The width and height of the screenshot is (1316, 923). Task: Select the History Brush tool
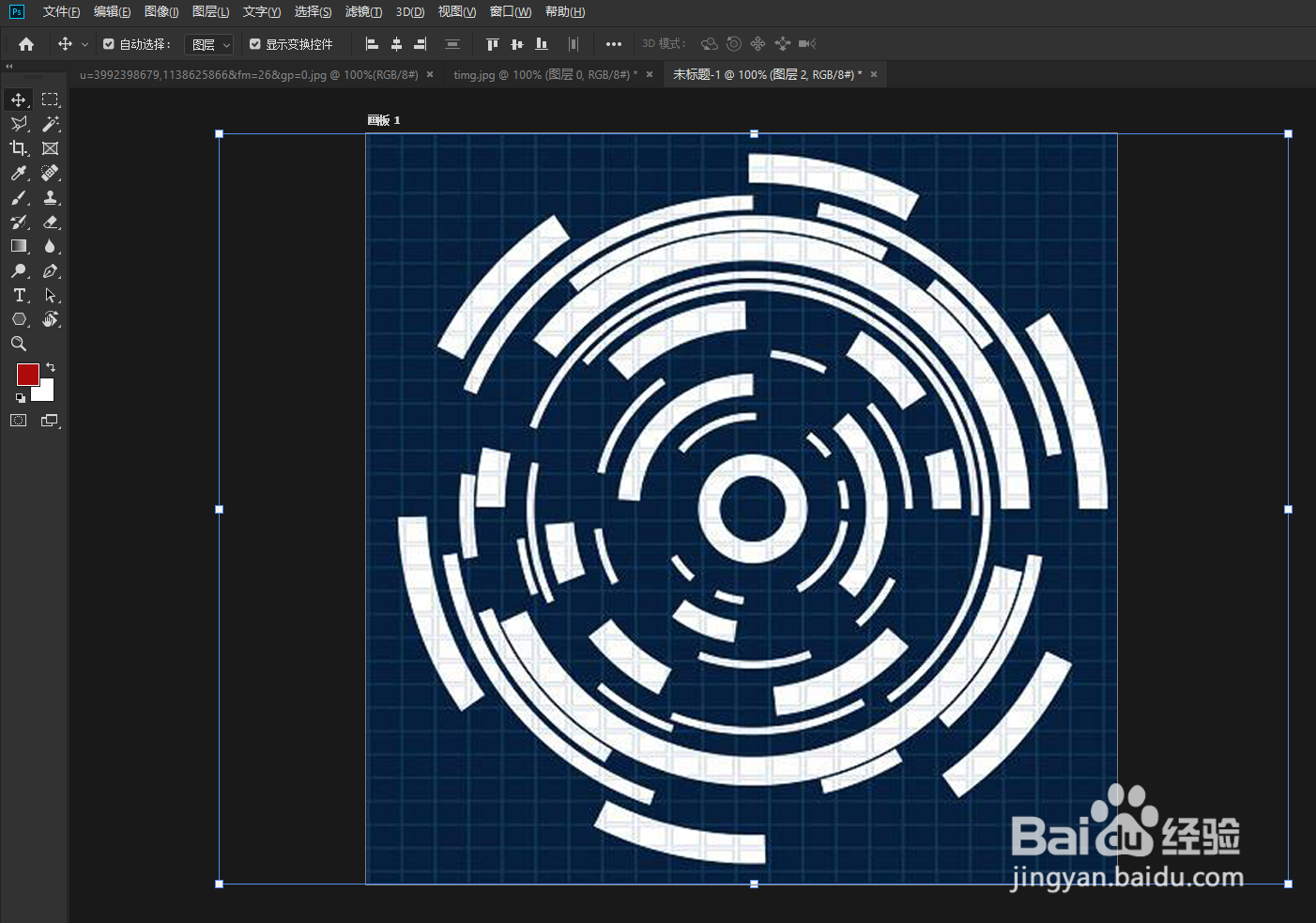point(19,222)
